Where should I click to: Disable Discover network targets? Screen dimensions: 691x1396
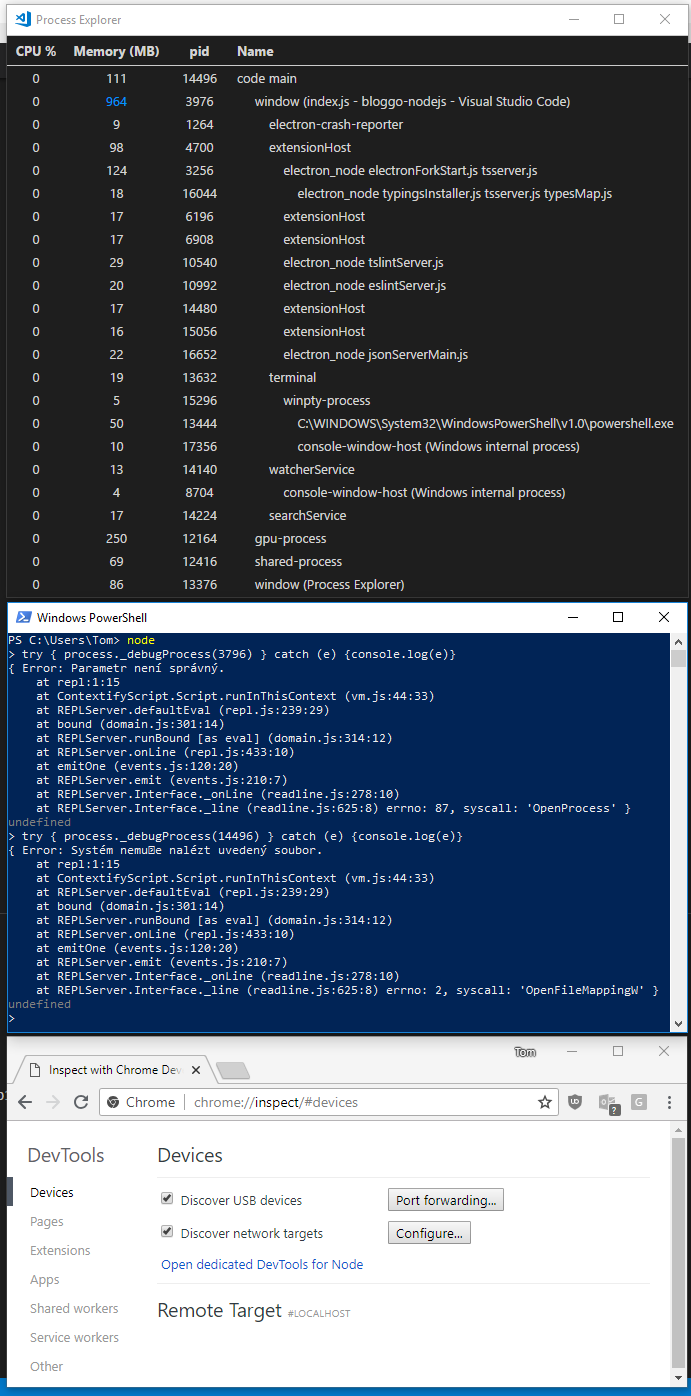(x=166, y=1231)
